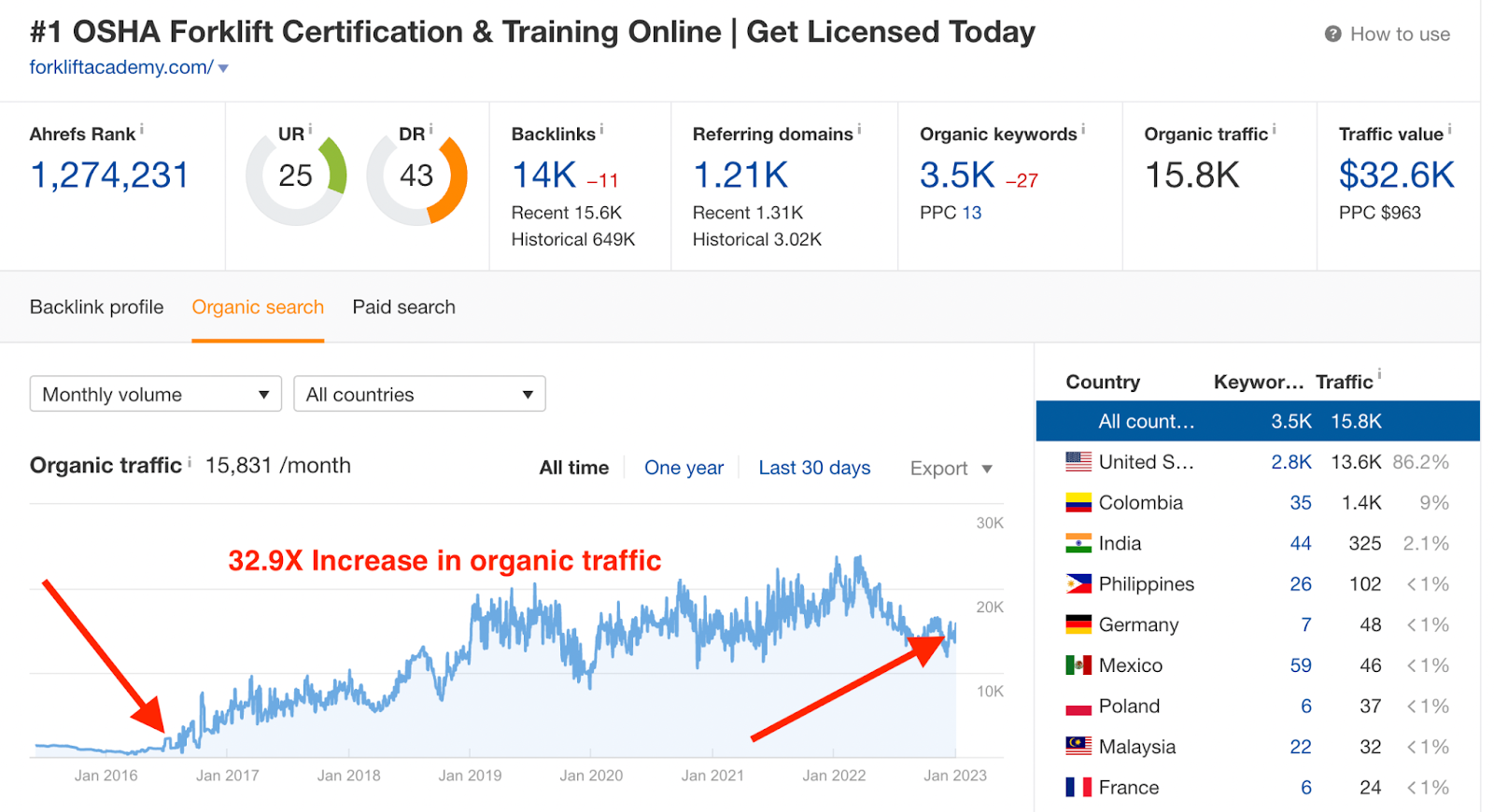1494x812 pixels.
Task: Open the Monthly volume dropdown
Action: tap(156, 394)
